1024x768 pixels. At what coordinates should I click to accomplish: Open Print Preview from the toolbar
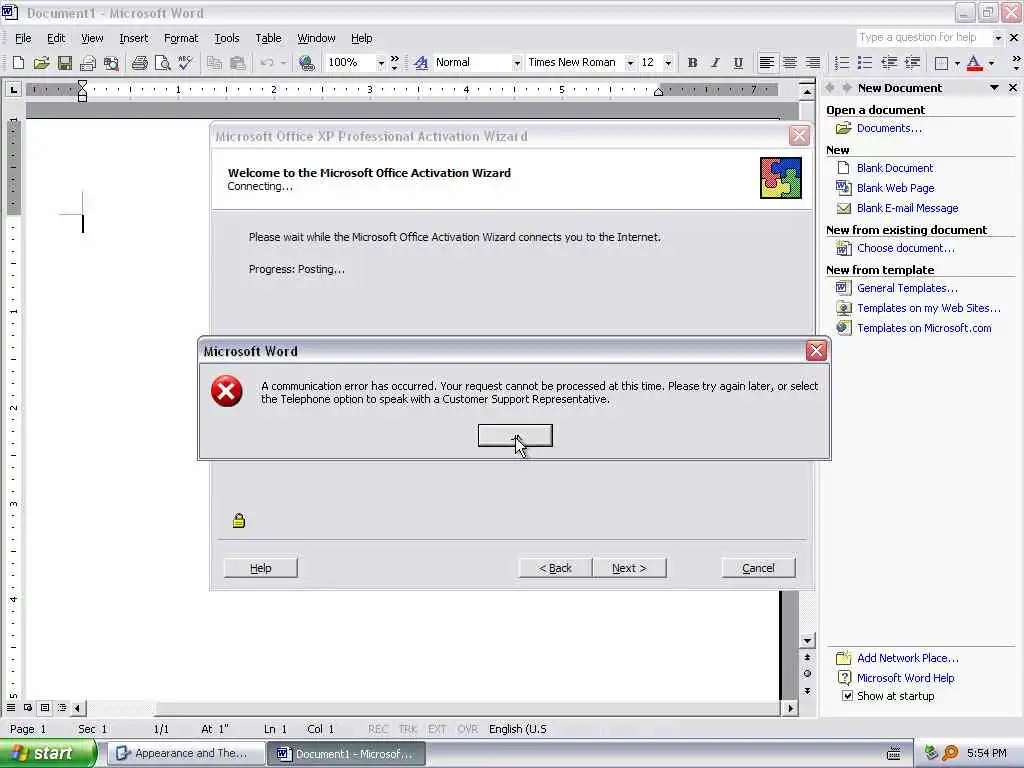click(x=162, y=63)
